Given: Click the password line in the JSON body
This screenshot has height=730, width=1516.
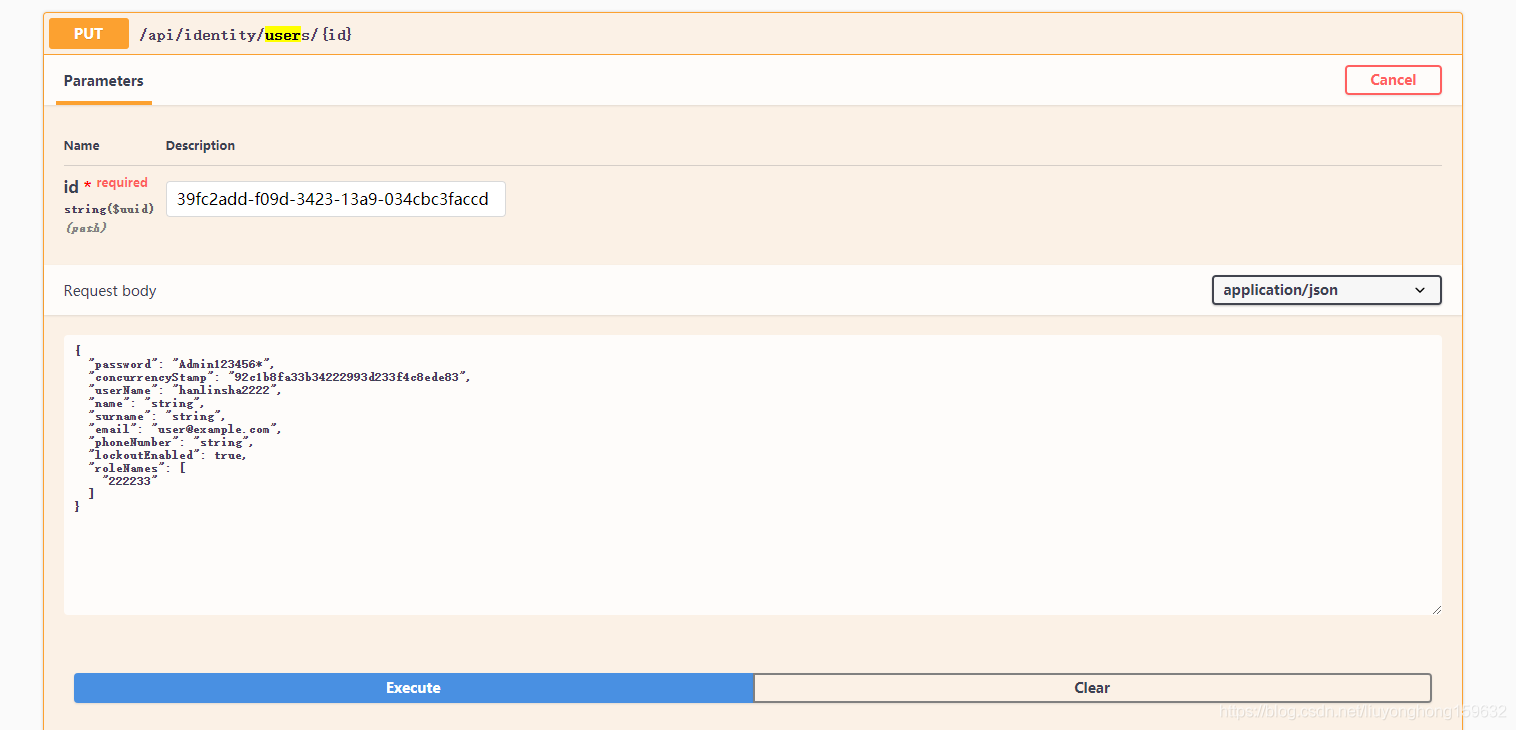Looking at the screenshot, I should (181, 364).
